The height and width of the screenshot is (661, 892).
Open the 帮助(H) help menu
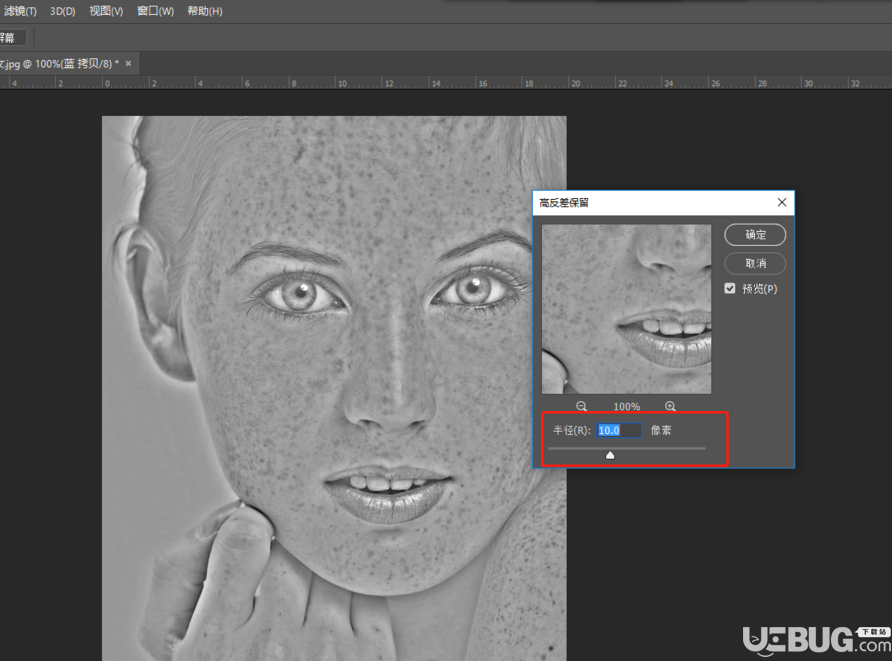[x=205, y=11]
